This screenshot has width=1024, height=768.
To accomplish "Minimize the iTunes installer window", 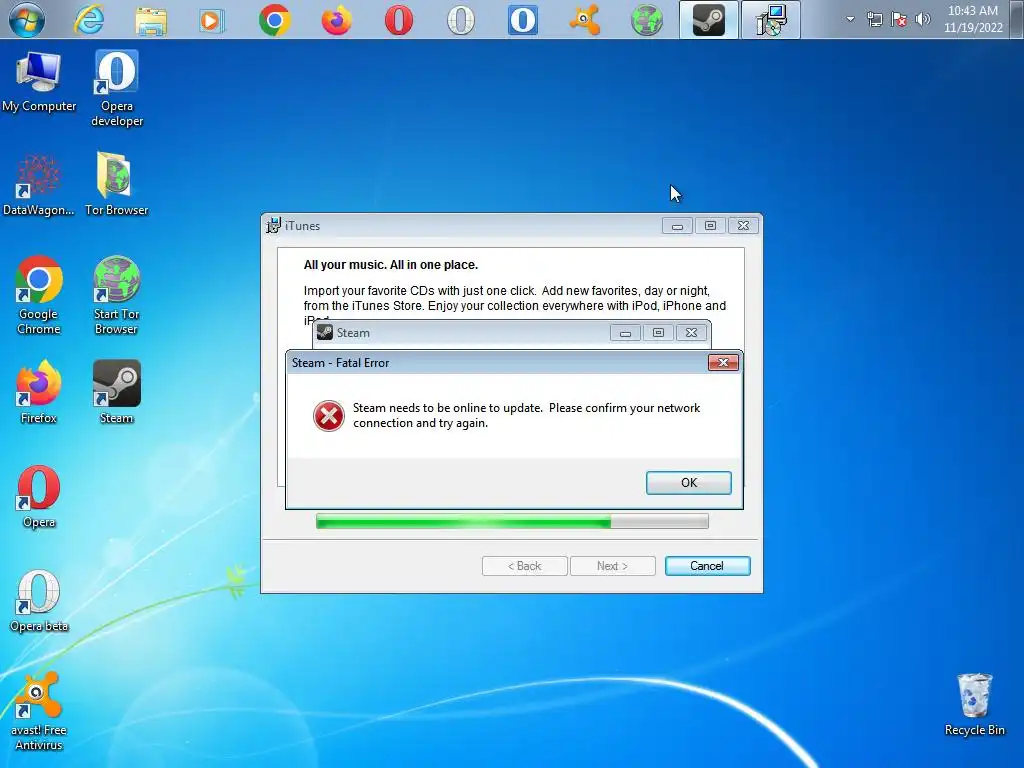I will (677, 226).
